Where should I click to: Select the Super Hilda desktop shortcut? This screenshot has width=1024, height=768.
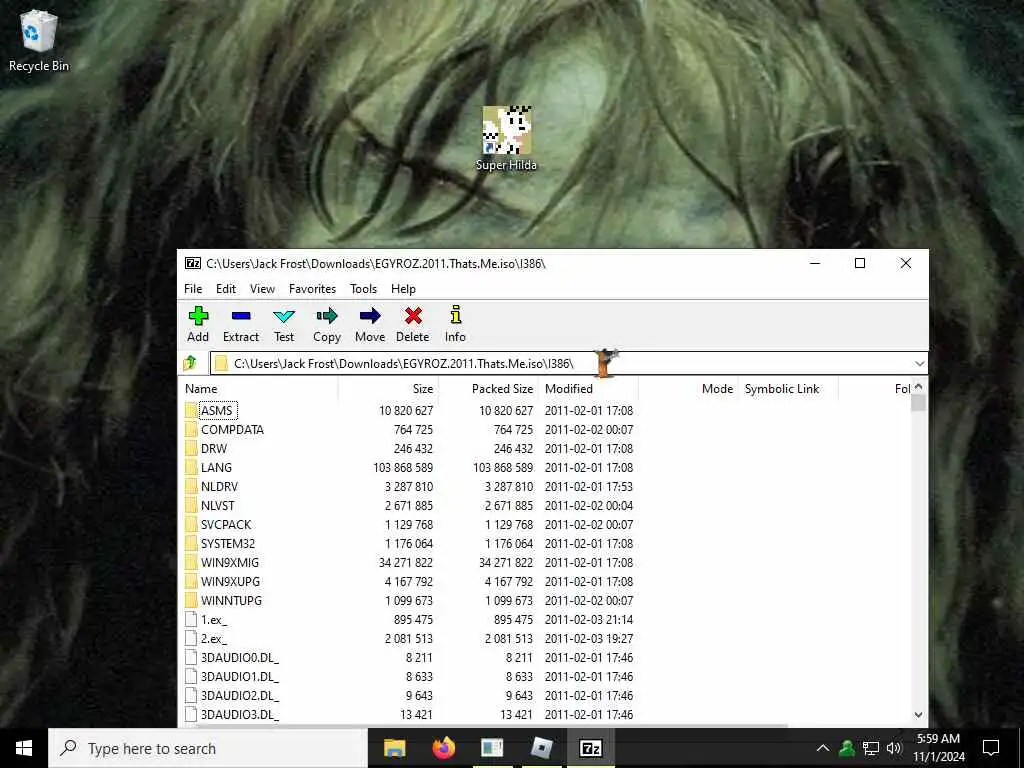(506, 138)
